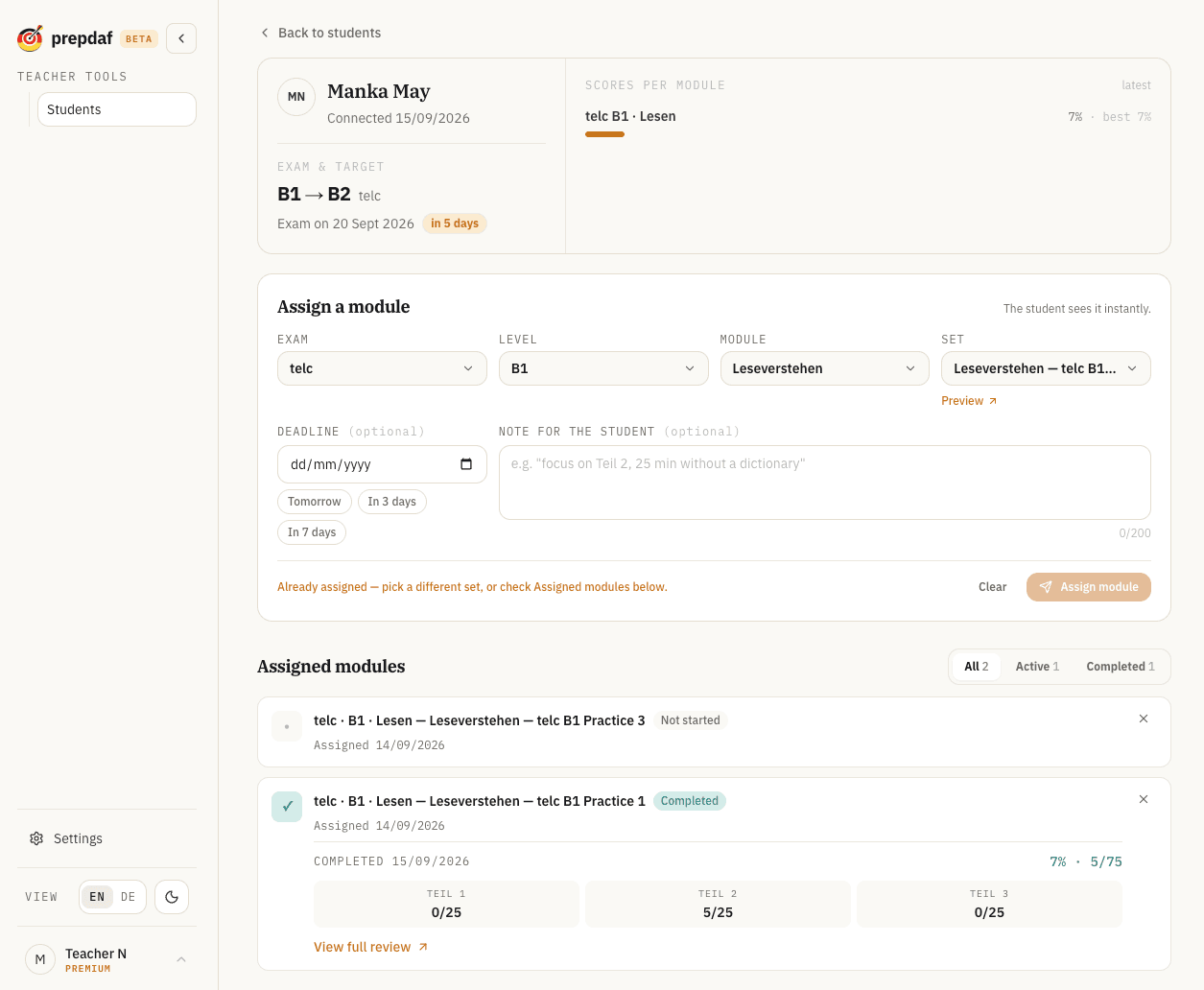Click the Completed status badge on Practice 1
Viewport: 1204px width, 990px height.
coord(689,801)
